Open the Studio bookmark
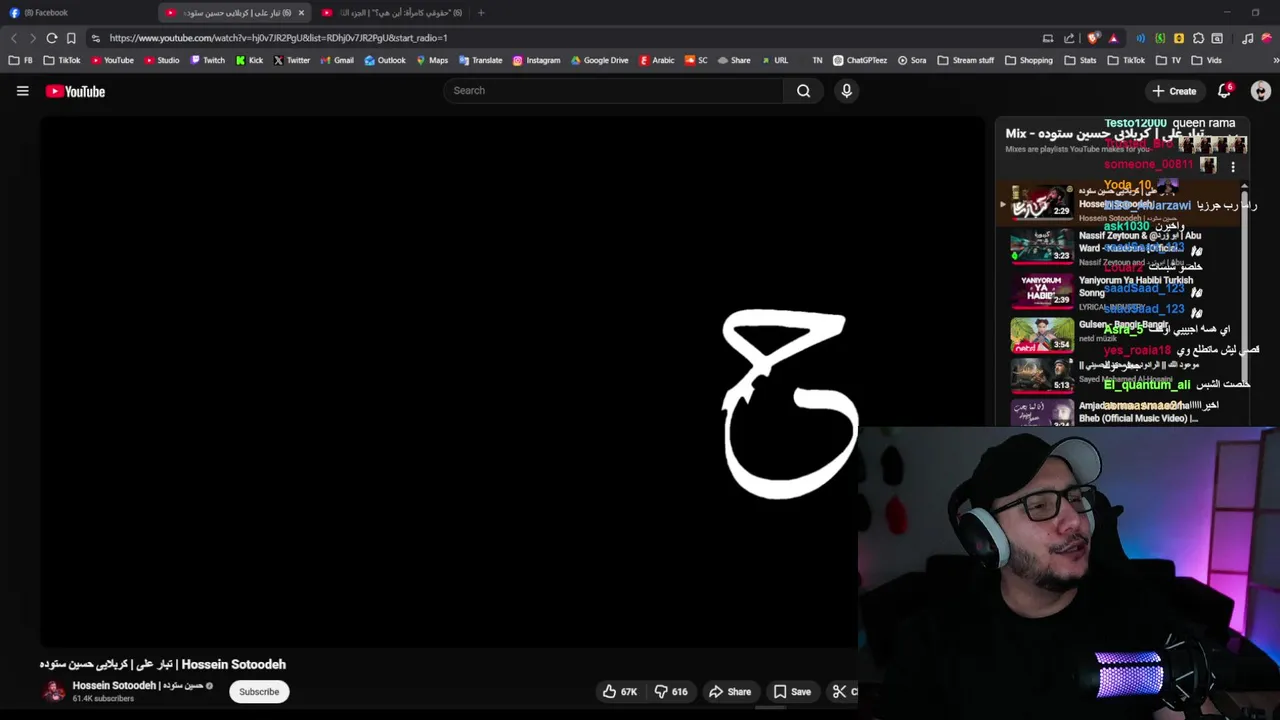The image size is (1280, 720). click(x=161, y=60)
